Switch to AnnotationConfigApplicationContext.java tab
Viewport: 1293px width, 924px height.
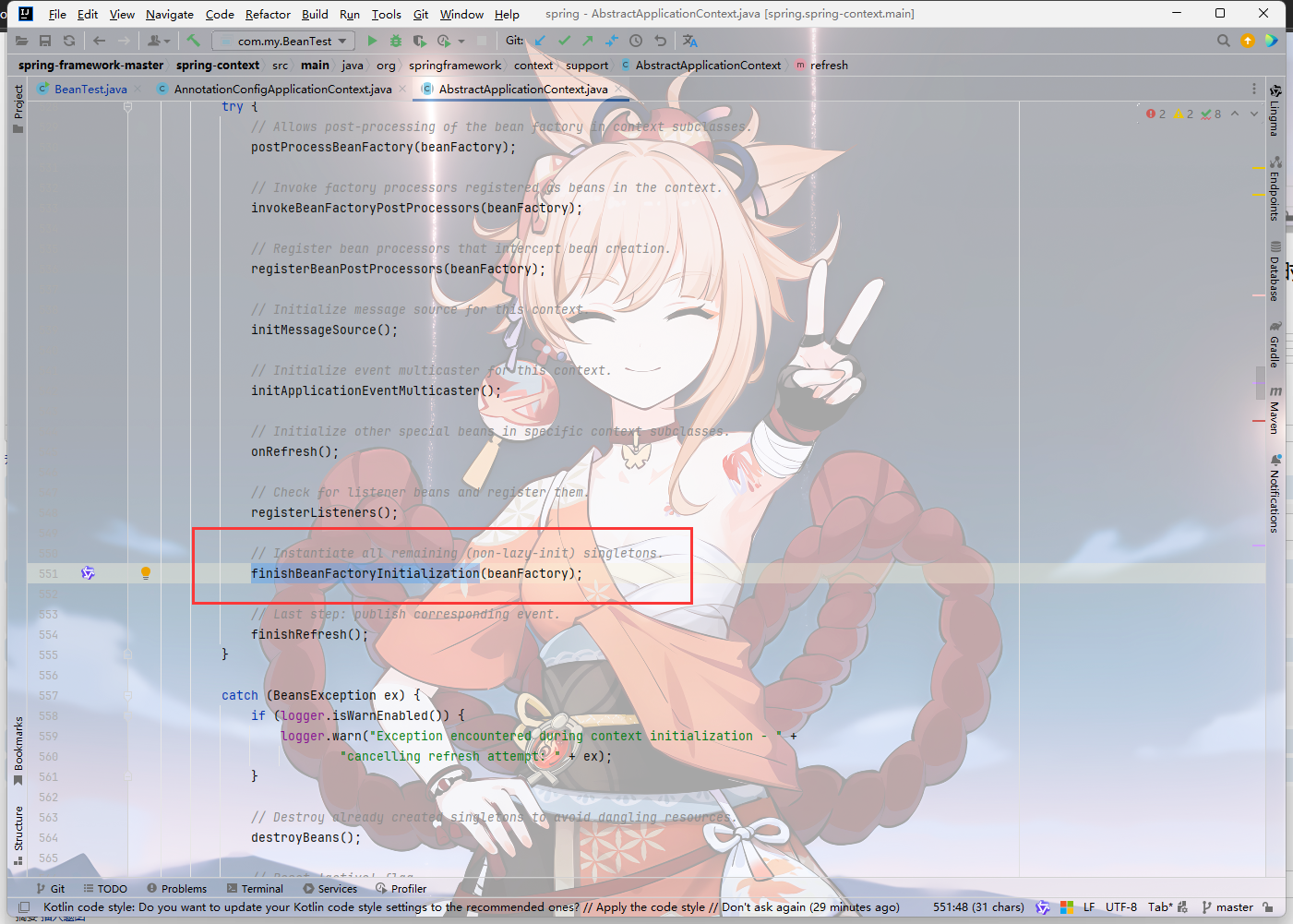[282, 89]
